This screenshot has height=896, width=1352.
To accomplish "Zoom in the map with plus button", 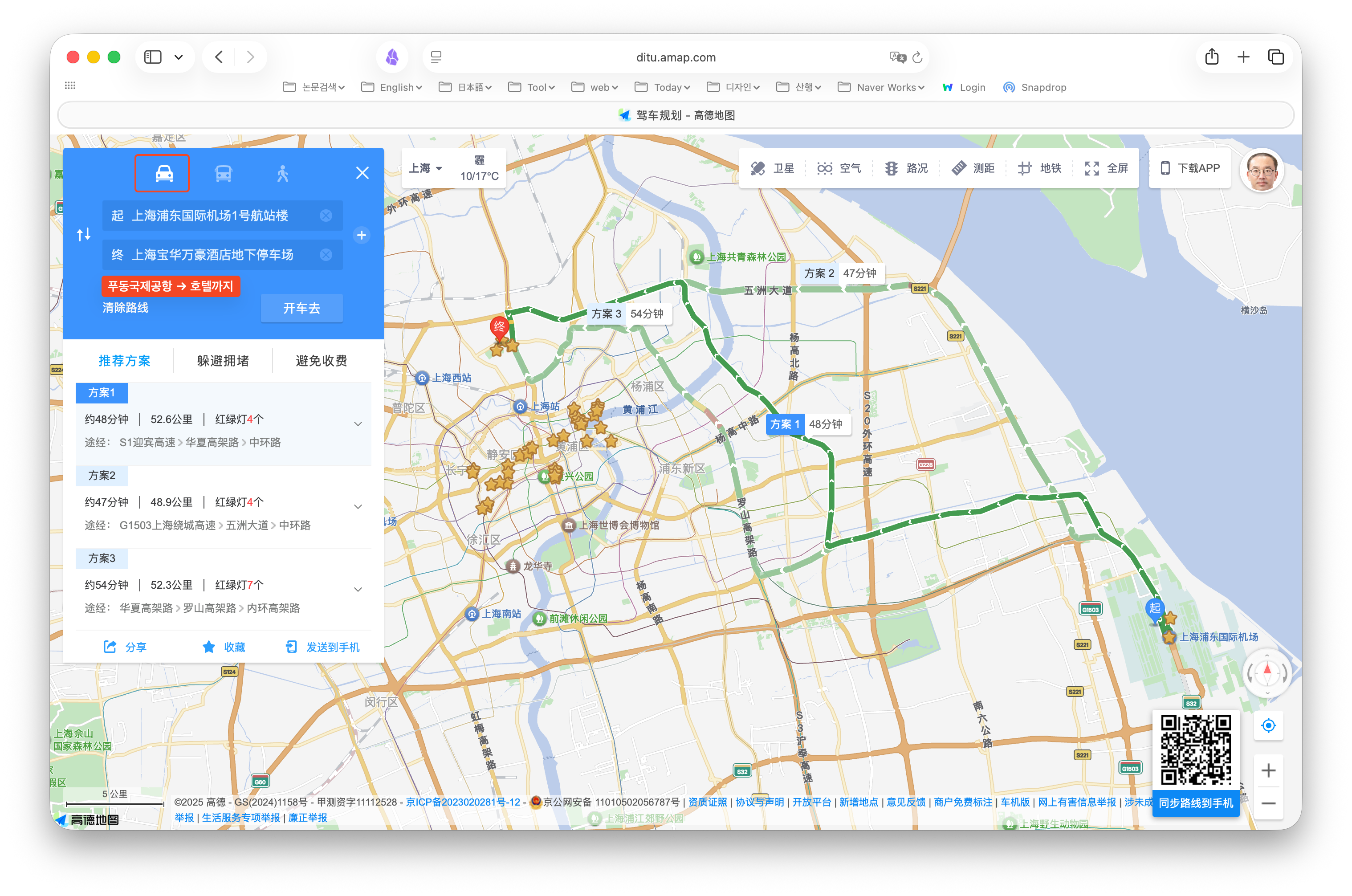I will [1268, 770].
